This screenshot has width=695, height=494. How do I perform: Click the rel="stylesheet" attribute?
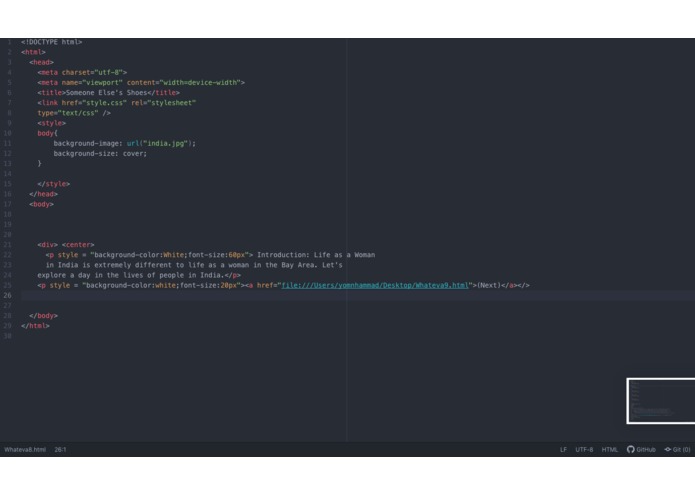coord(164,103)
